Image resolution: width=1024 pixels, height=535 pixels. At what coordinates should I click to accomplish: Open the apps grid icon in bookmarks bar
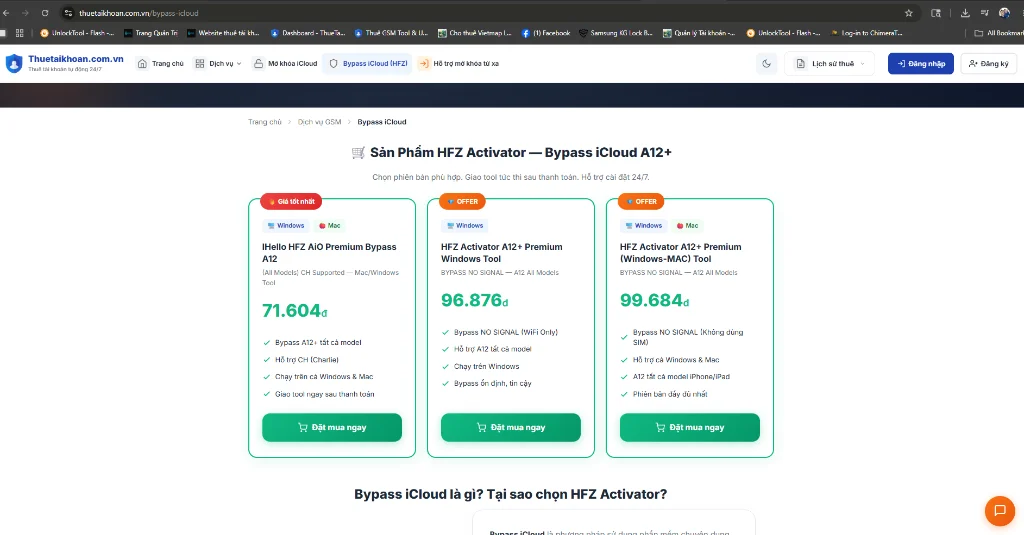20,33
